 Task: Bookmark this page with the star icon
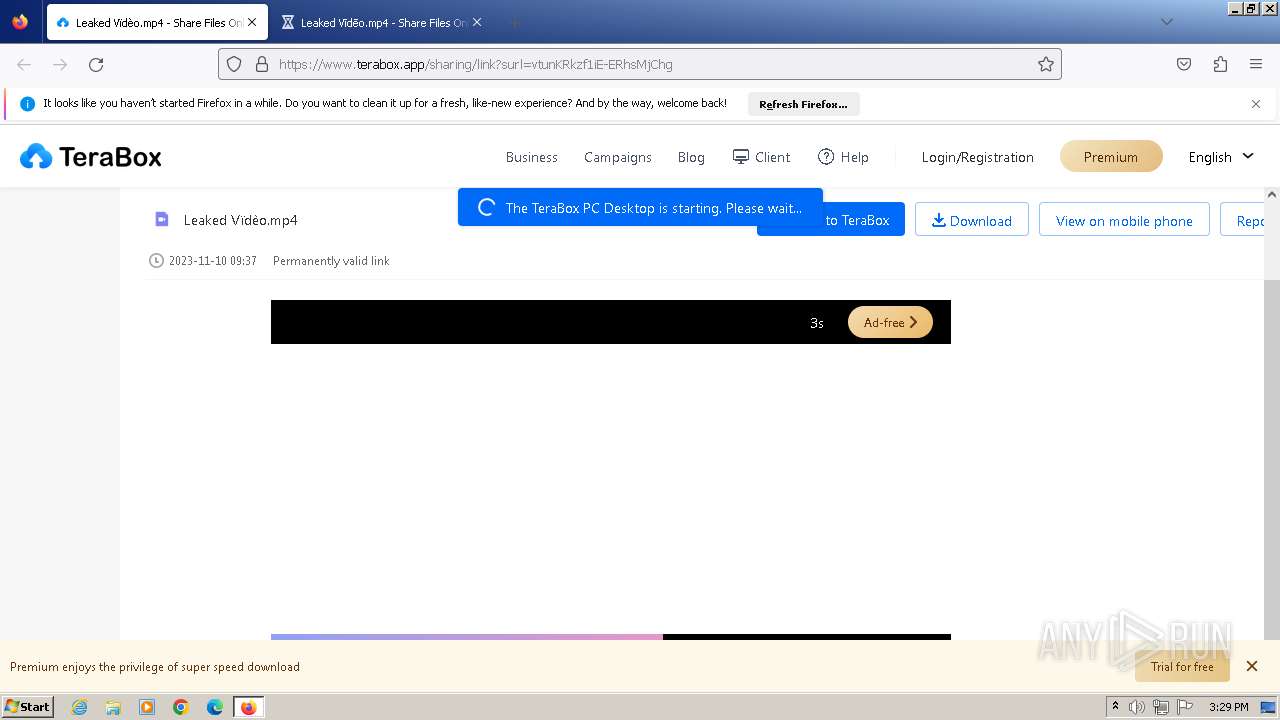(x=1046, y=64)
